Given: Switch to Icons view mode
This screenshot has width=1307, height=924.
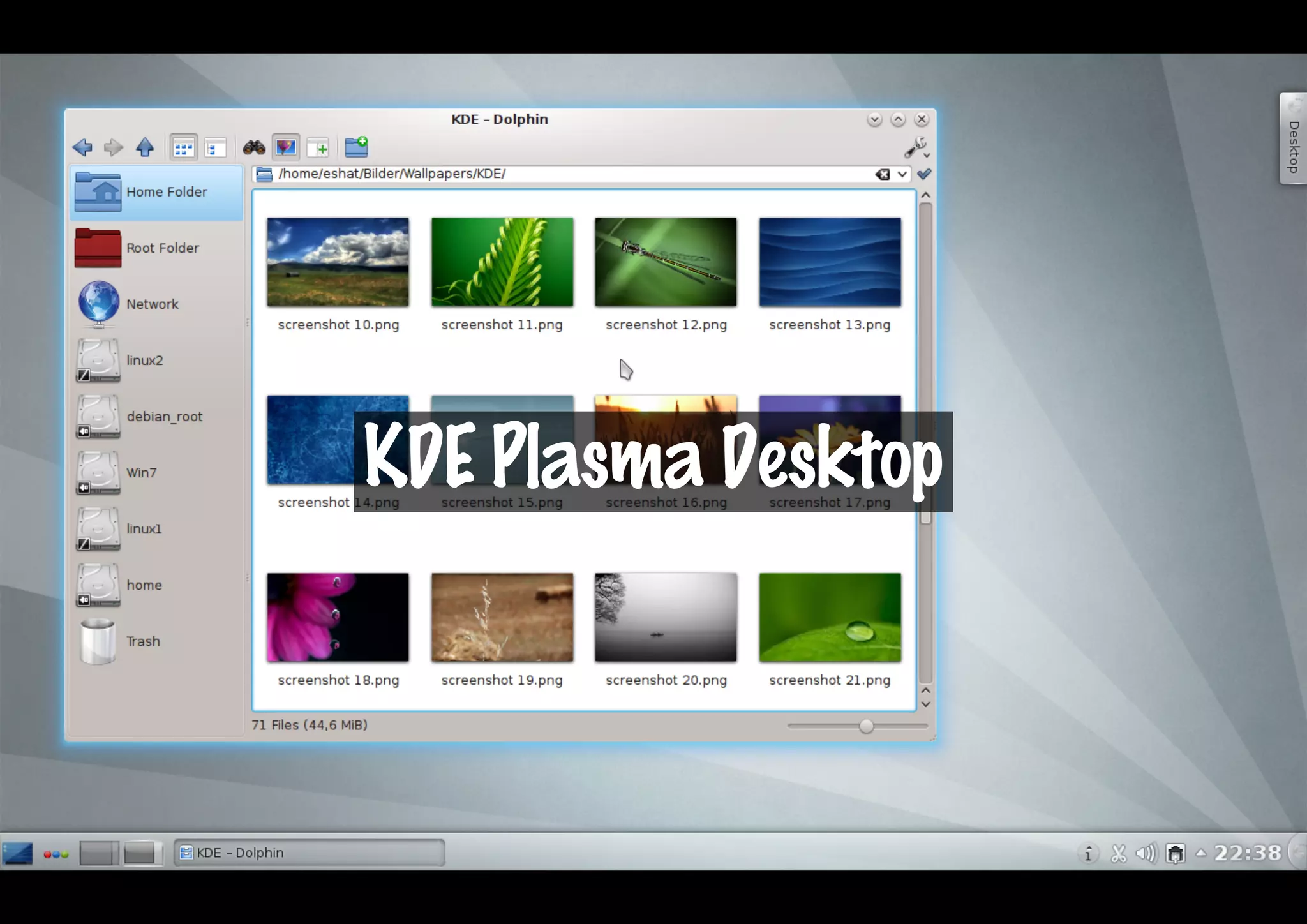Looking at the screenshot, I should tap(183, 148).
